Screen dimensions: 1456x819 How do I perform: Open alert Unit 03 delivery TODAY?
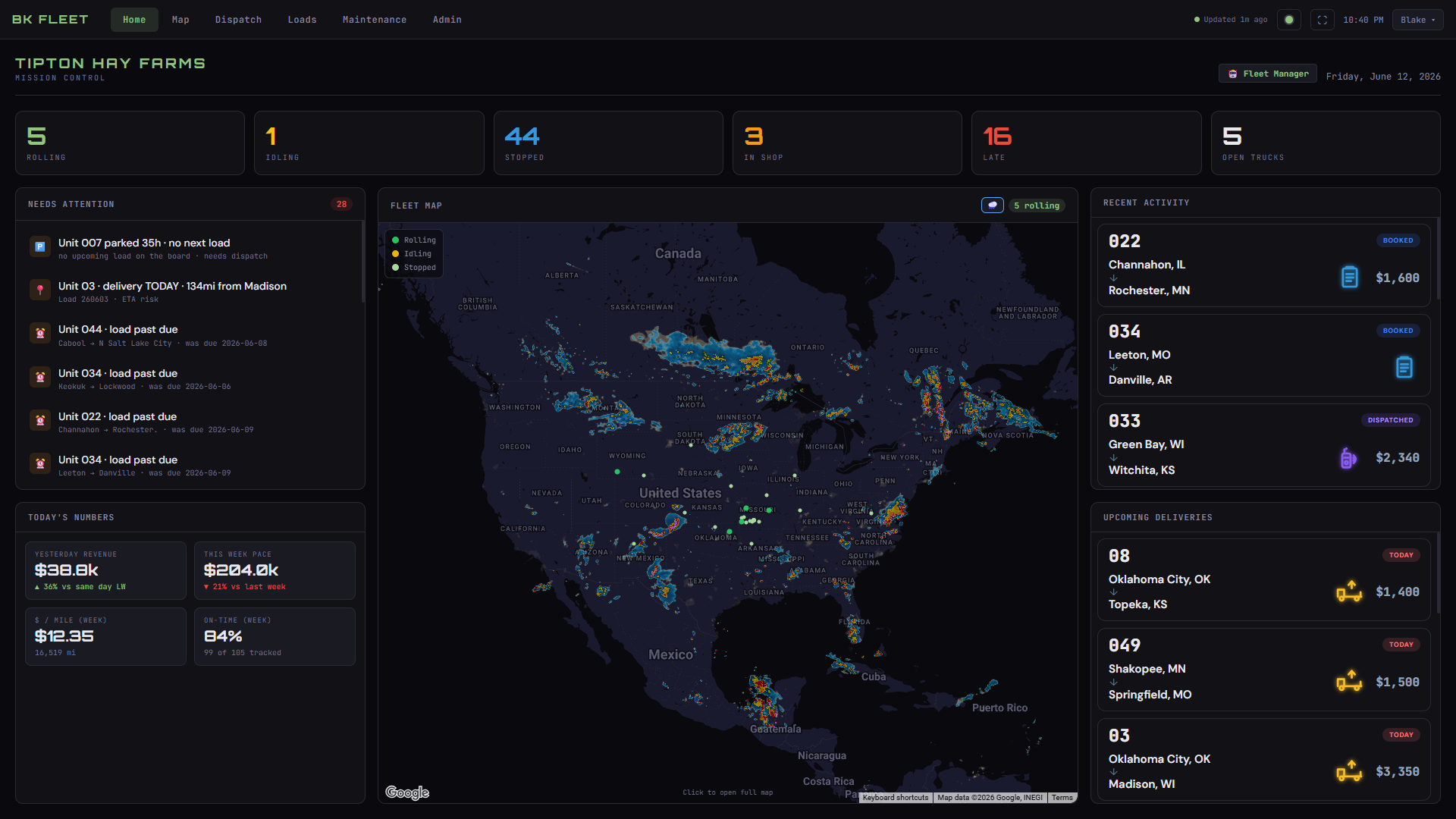click(190, 291)
